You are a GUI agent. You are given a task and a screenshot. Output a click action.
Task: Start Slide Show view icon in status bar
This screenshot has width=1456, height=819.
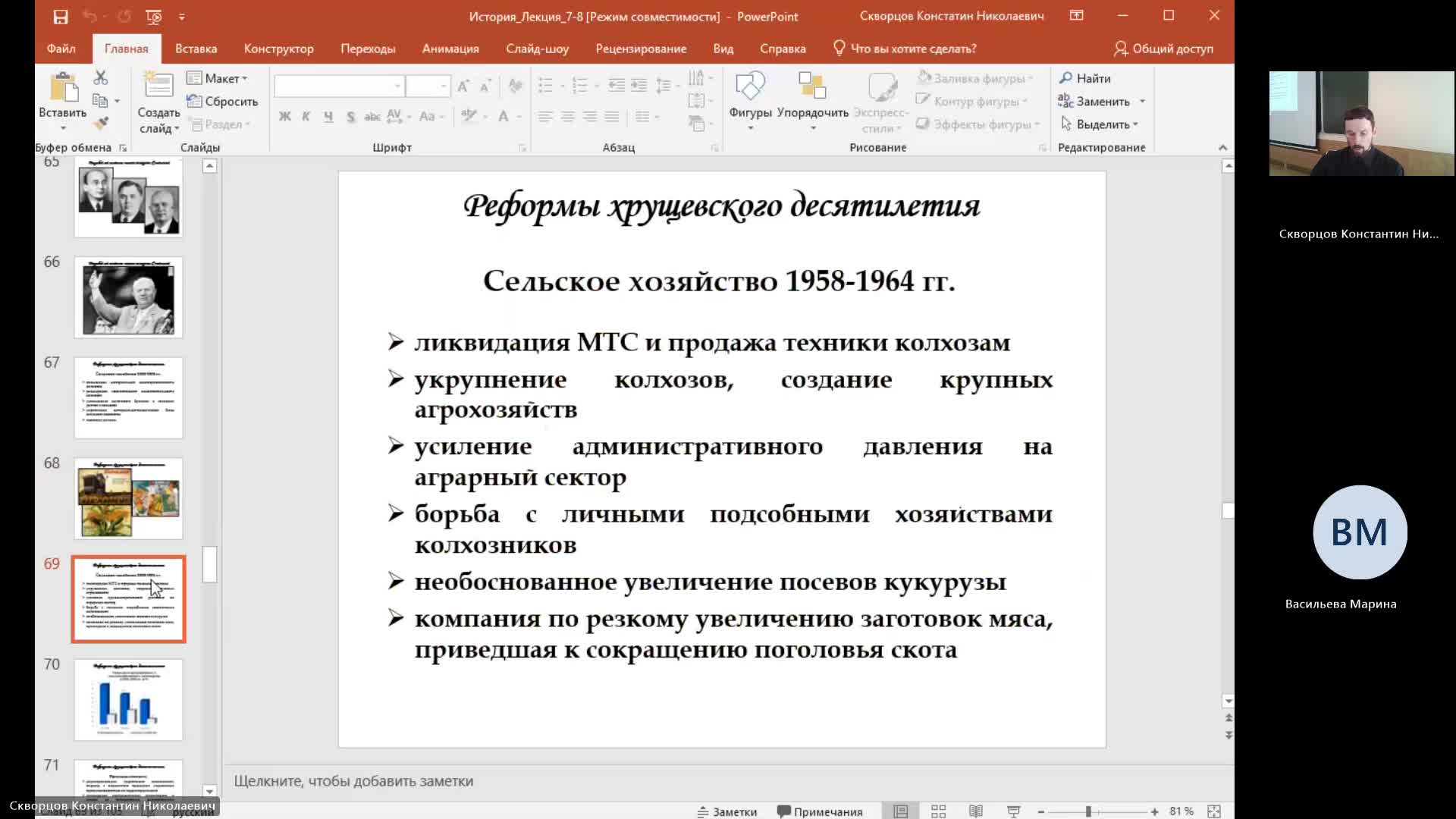(1013, 811)
